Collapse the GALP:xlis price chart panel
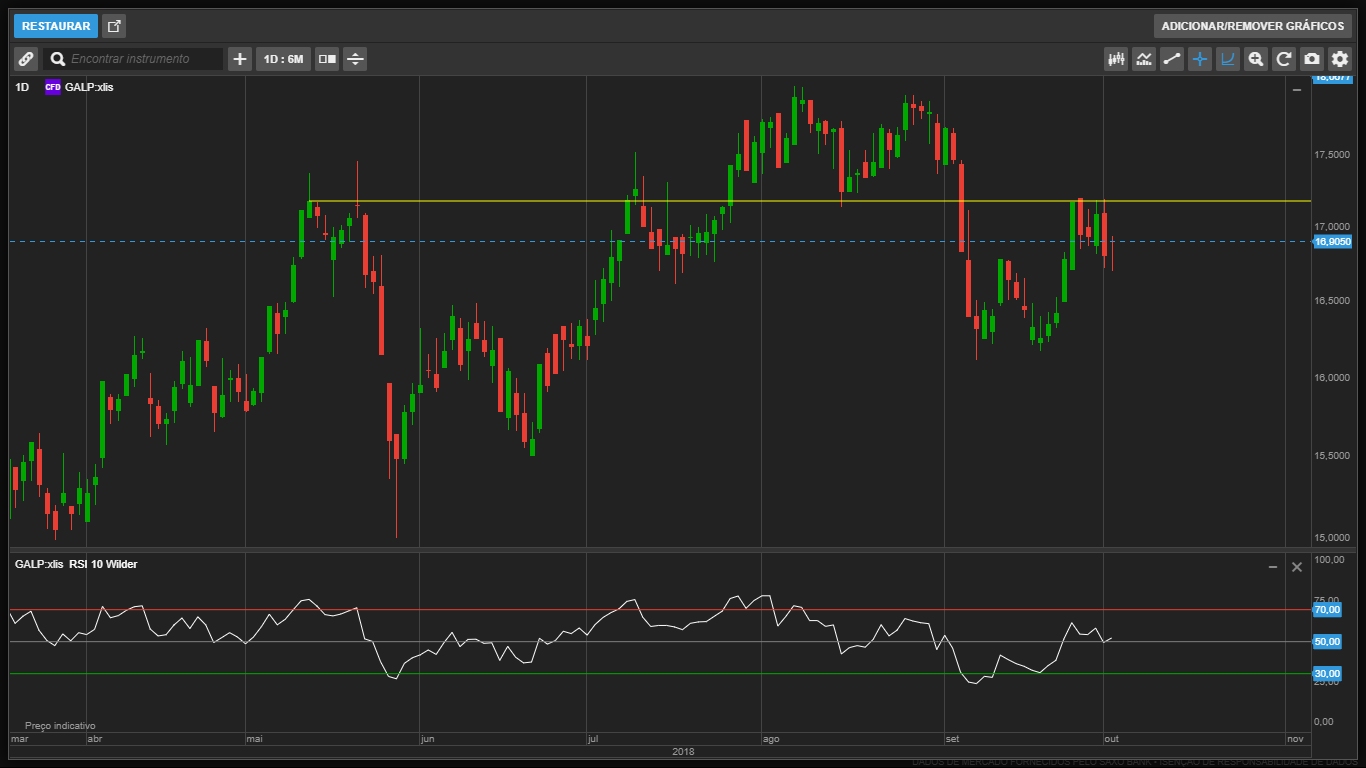This screenshot has width=1366, height=768. (x=1297, y=90)
